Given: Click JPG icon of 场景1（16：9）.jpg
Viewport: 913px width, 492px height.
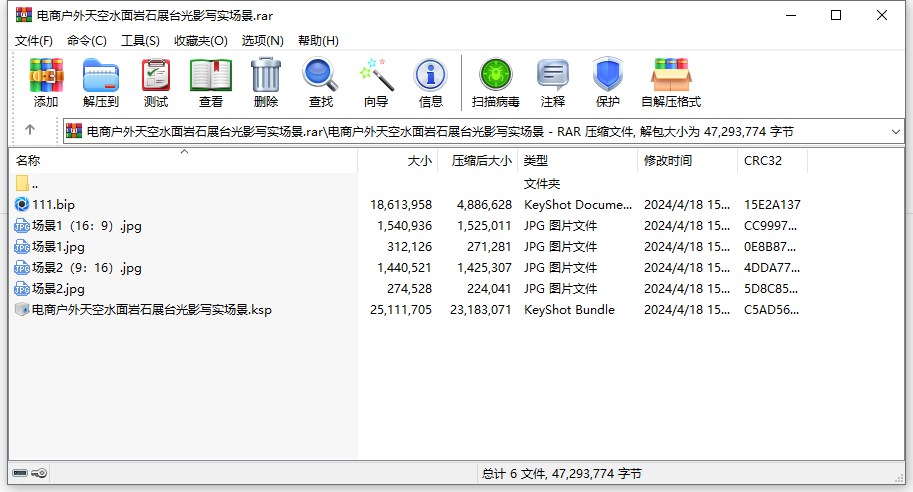Looking at the screenshot, I should (x=22, y=226).
